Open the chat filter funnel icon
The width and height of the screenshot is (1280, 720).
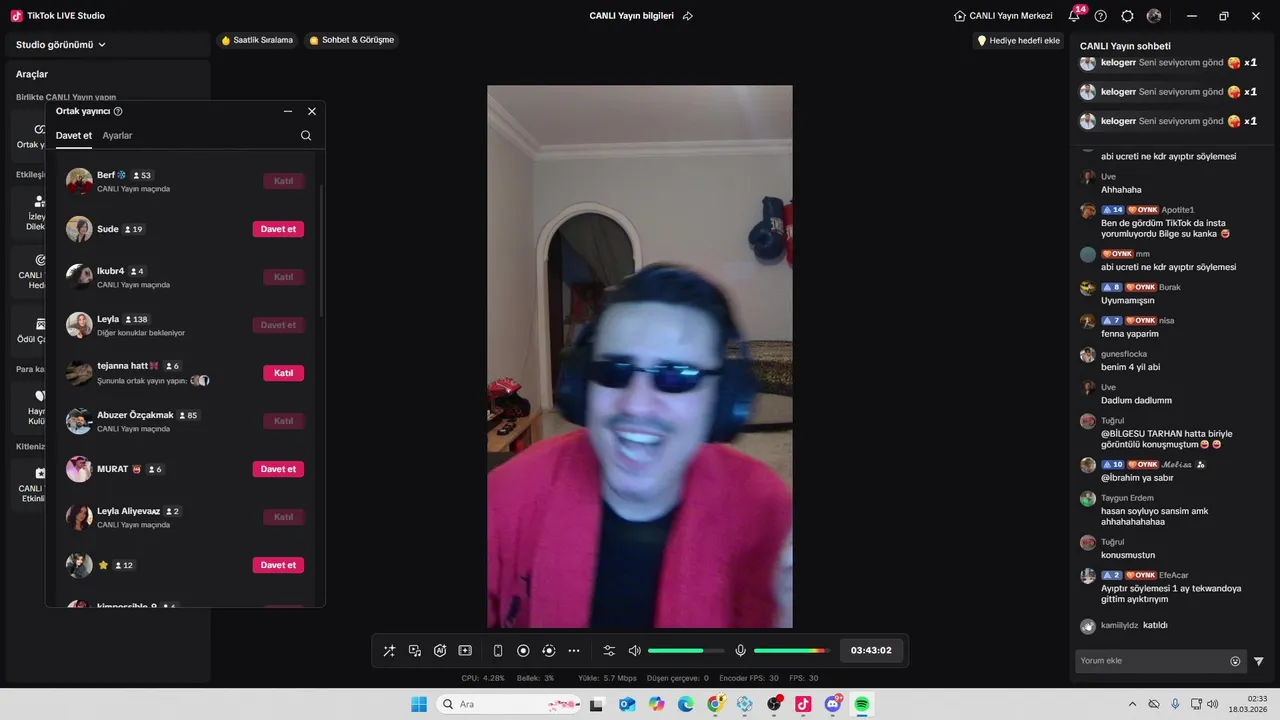[1259, 661]
